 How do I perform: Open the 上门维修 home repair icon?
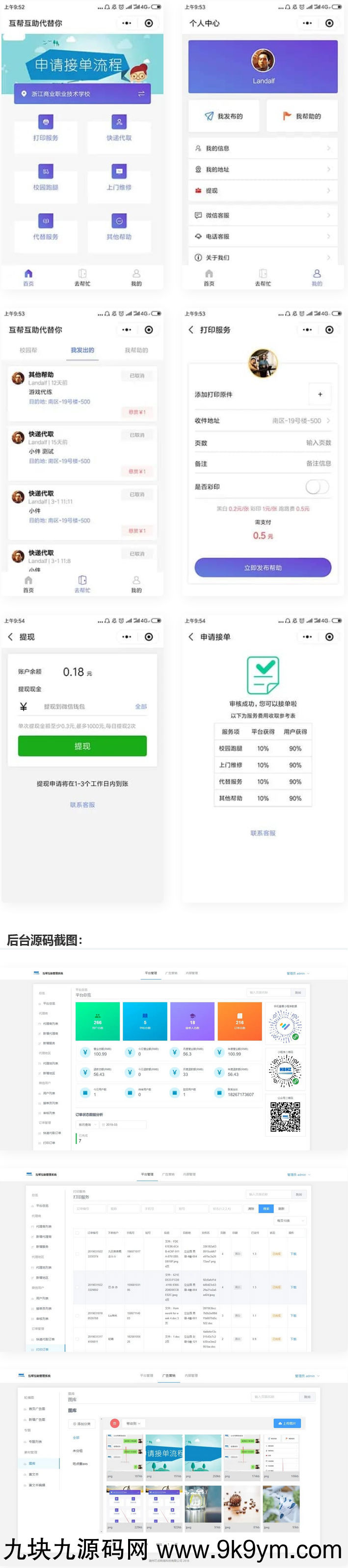pyautogui.click(x=119, y=171)
